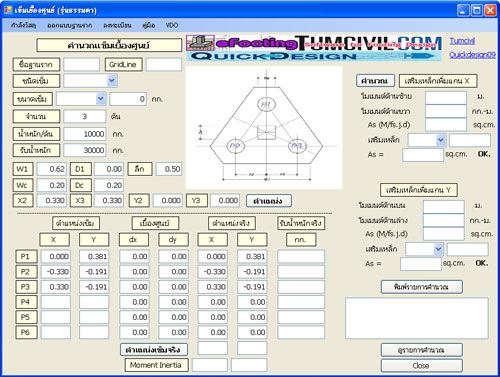Screen dimensions: 500x377
Task: Open the คู่มือ menu
Action: 149,25
